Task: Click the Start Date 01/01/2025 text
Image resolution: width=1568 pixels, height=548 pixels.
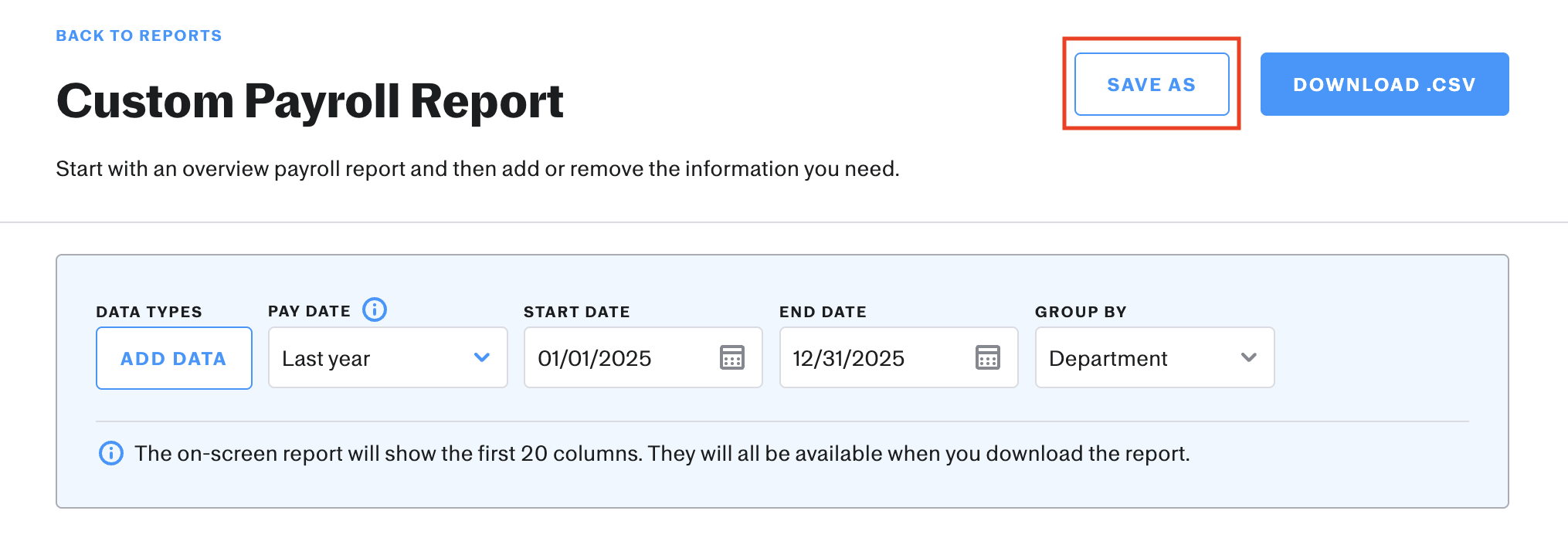Action: [595, 358]
